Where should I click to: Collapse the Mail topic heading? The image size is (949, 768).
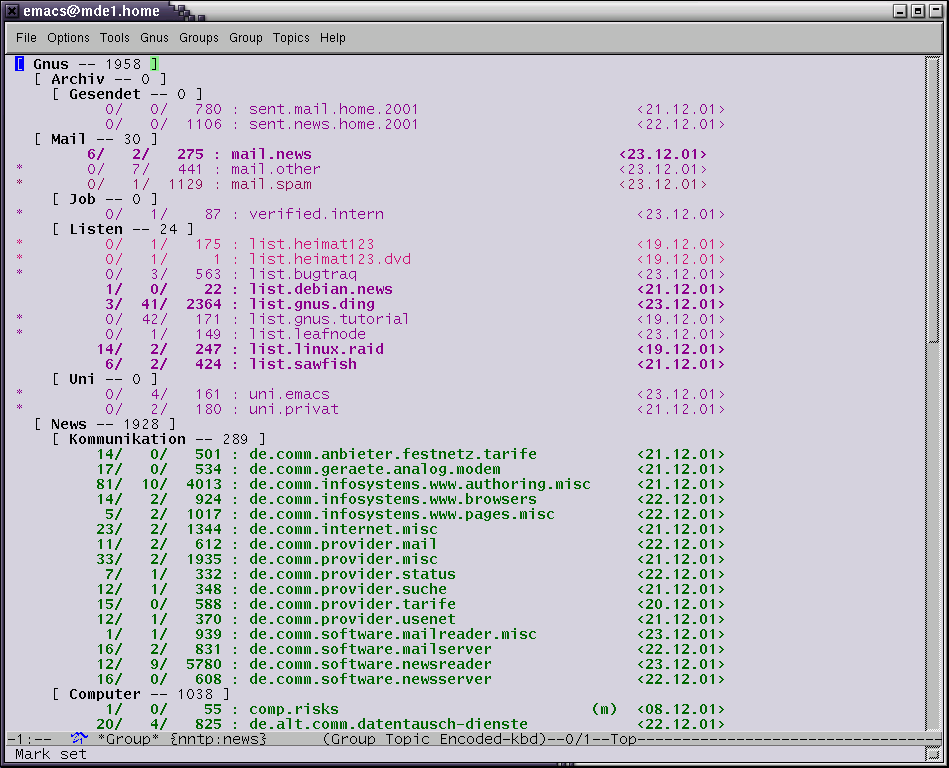(96, 139)
